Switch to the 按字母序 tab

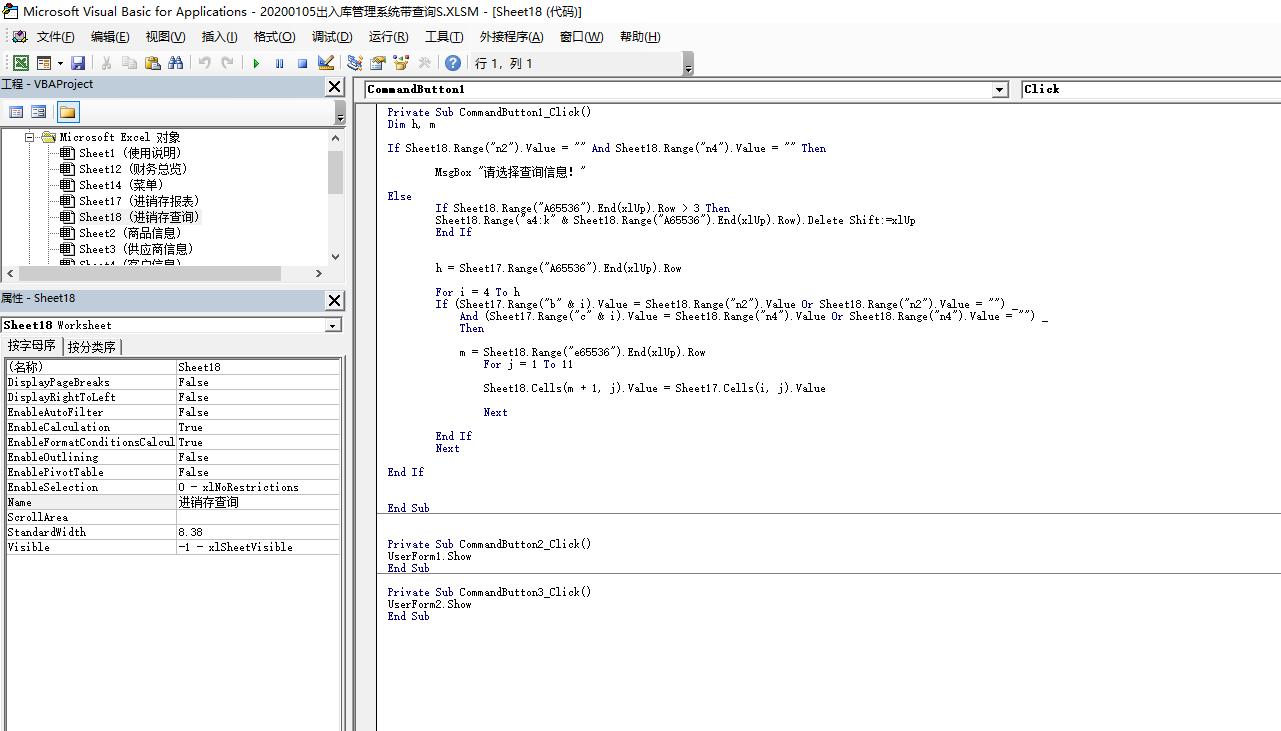click(32, 346)
